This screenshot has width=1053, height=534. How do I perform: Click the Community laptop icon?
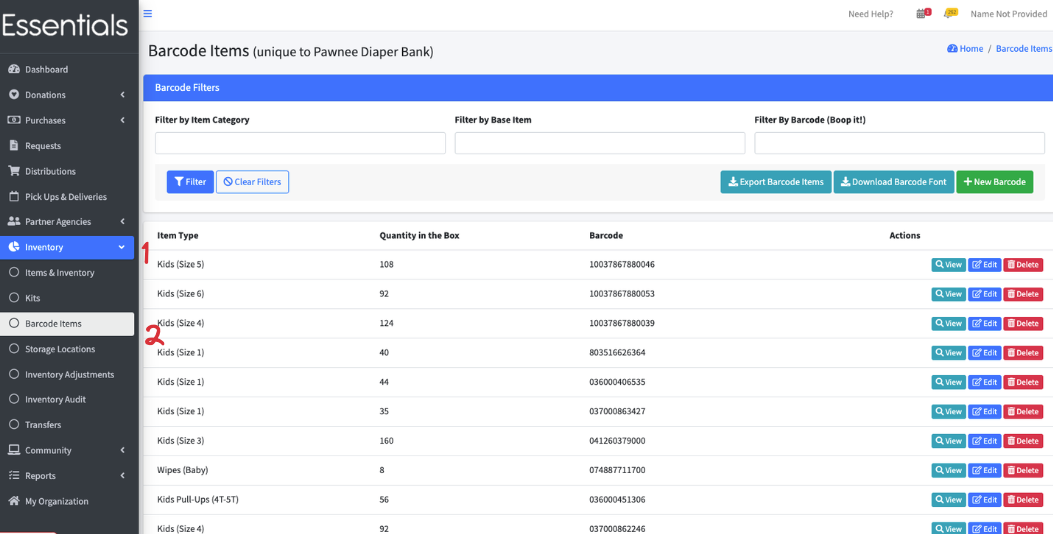click(x=13, y=450)
